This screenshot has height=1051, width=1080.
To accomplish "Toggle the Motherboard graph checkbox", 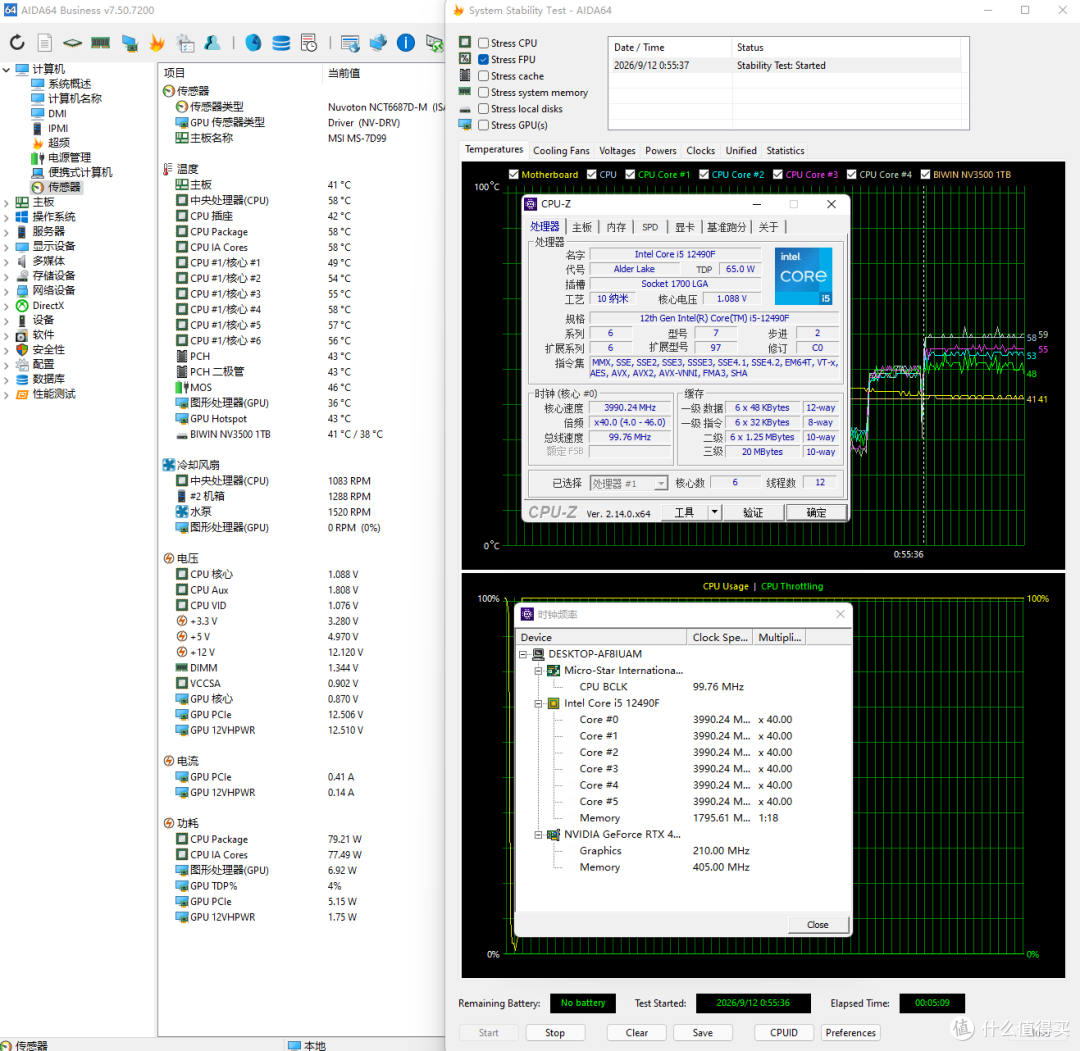I will pyautogui.click(x=513, y=174).
